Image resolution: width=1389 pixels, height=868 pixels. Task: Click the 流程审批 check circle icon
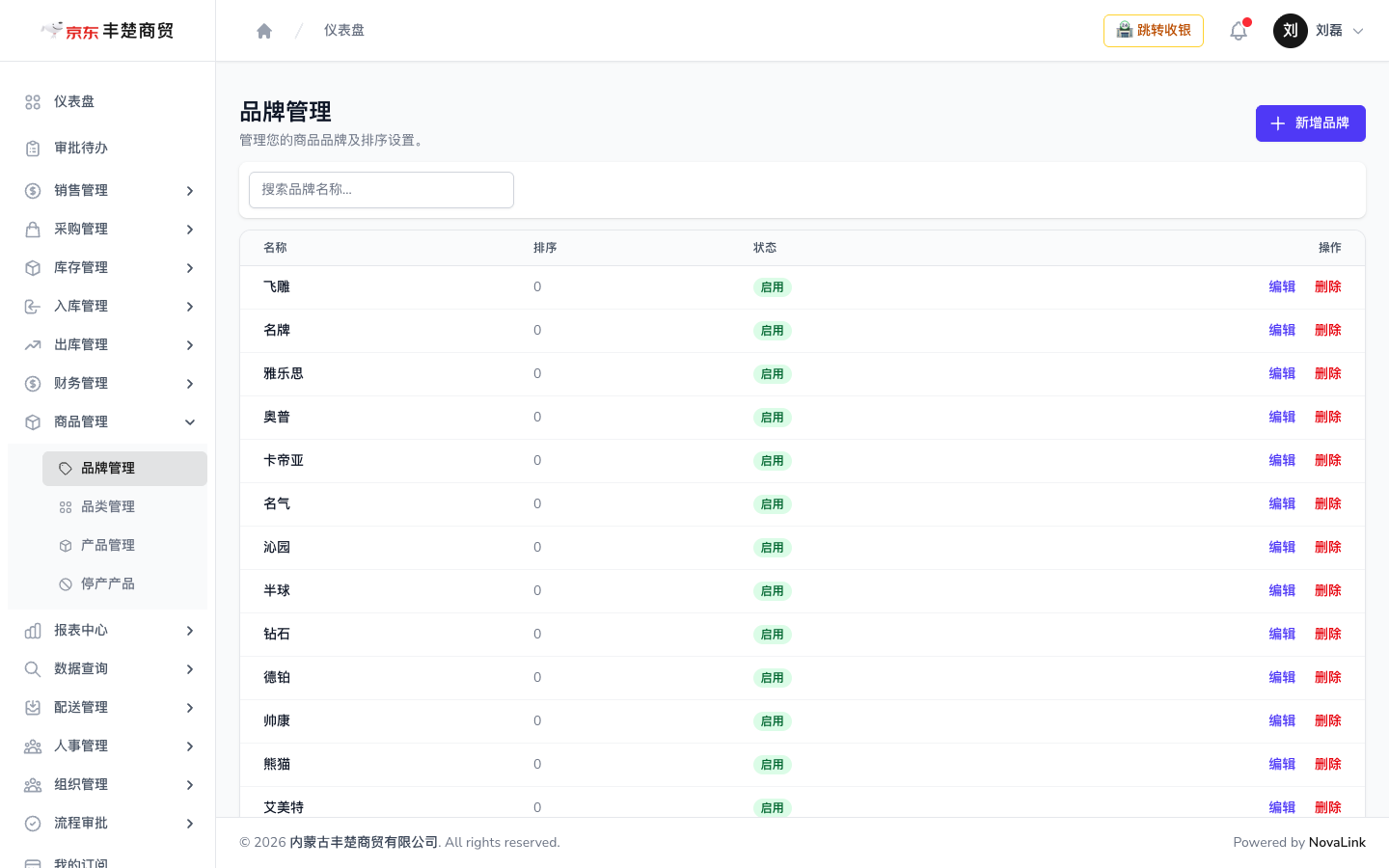(x=33, y=824)
